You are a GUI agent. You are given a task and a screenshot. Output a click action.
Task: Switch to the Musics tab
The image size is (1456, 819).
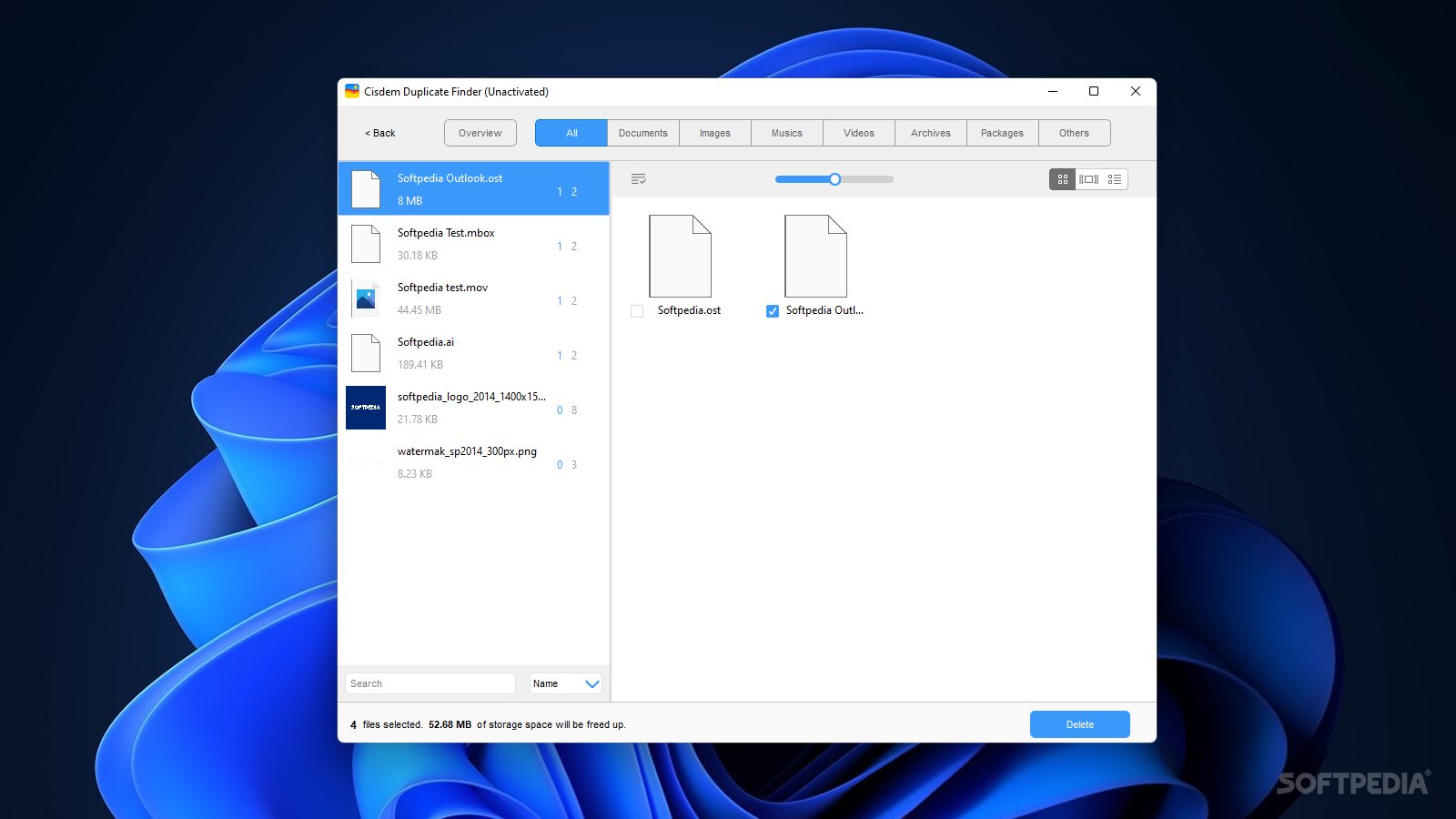click(787, 133)
